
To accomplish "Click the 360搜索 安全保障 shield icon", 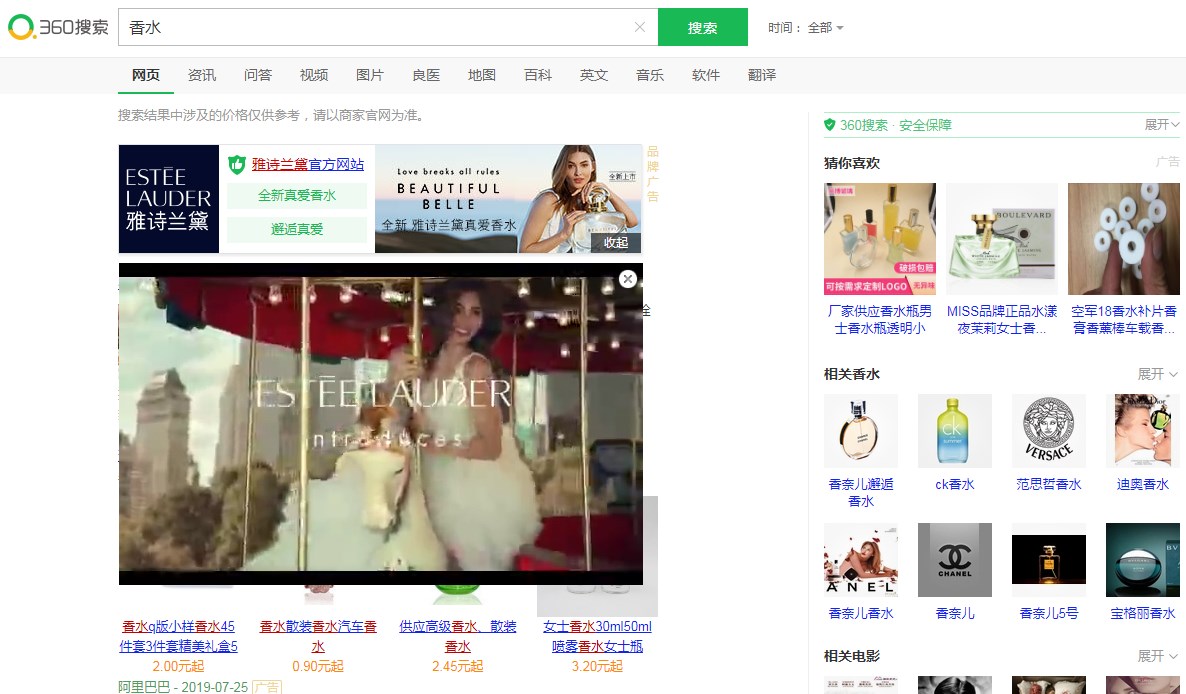I will 830,125.
